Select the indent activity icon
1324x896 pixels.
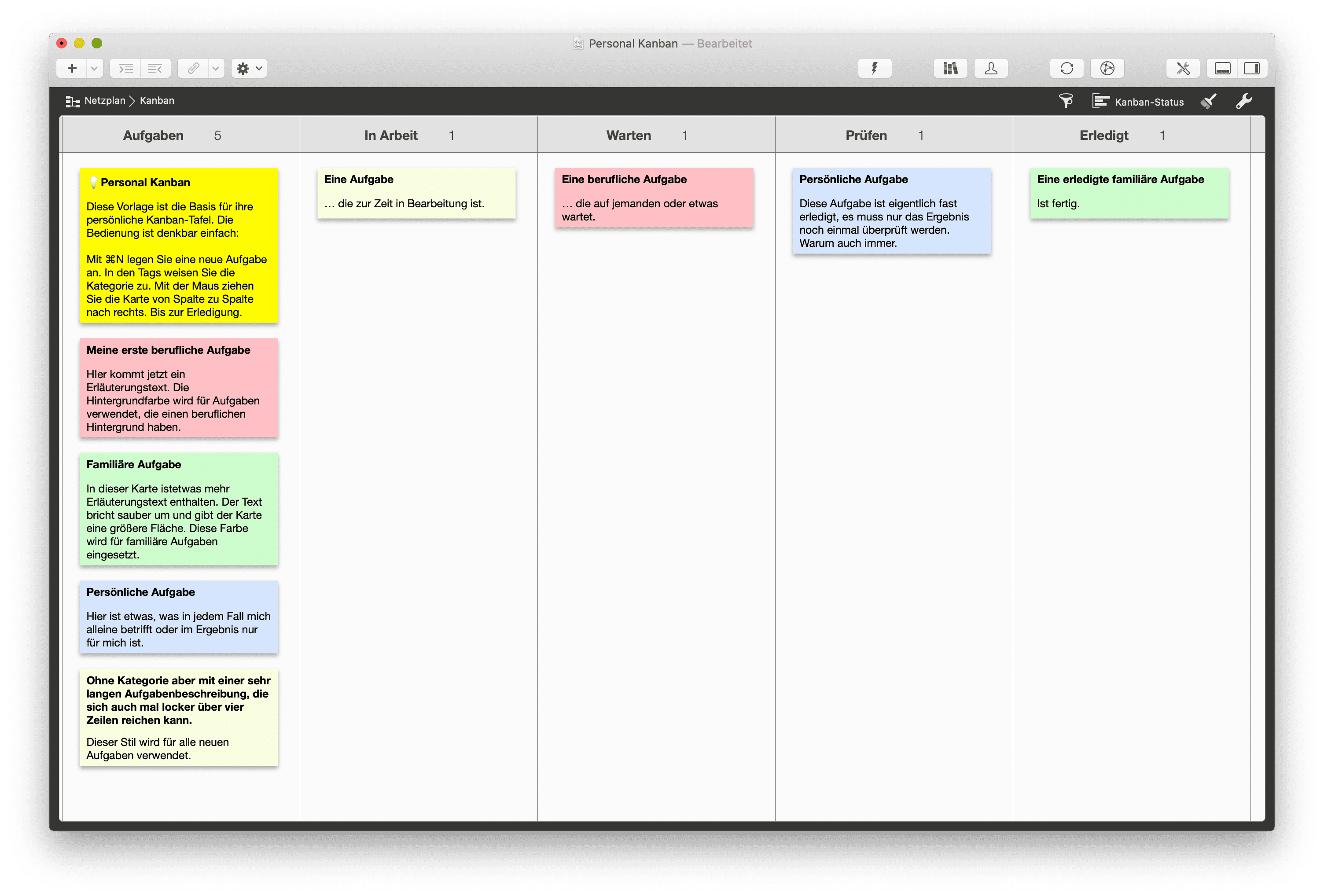tap(126, 68)
